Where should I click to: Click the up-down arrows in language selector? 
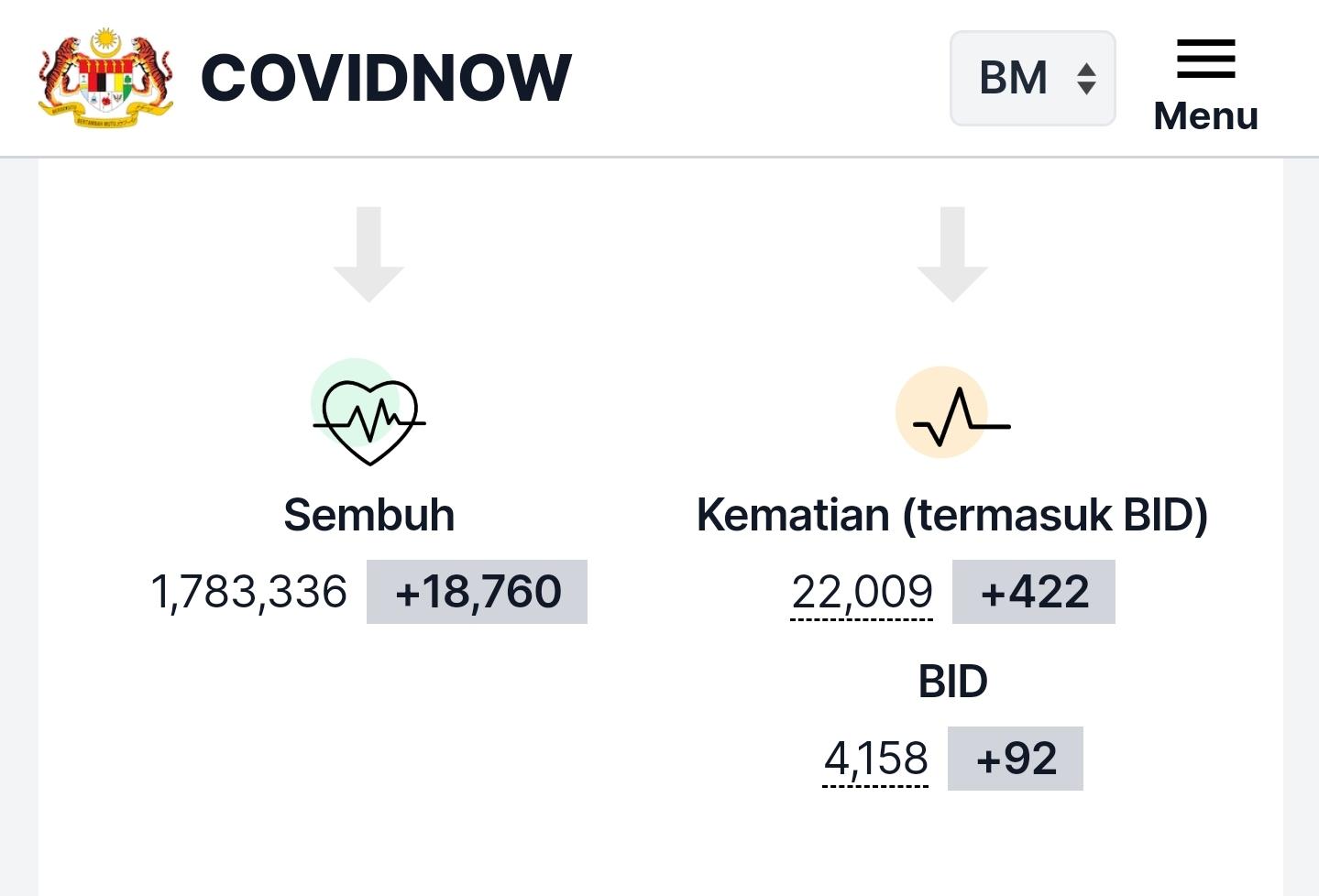[x=1086, y=78]
